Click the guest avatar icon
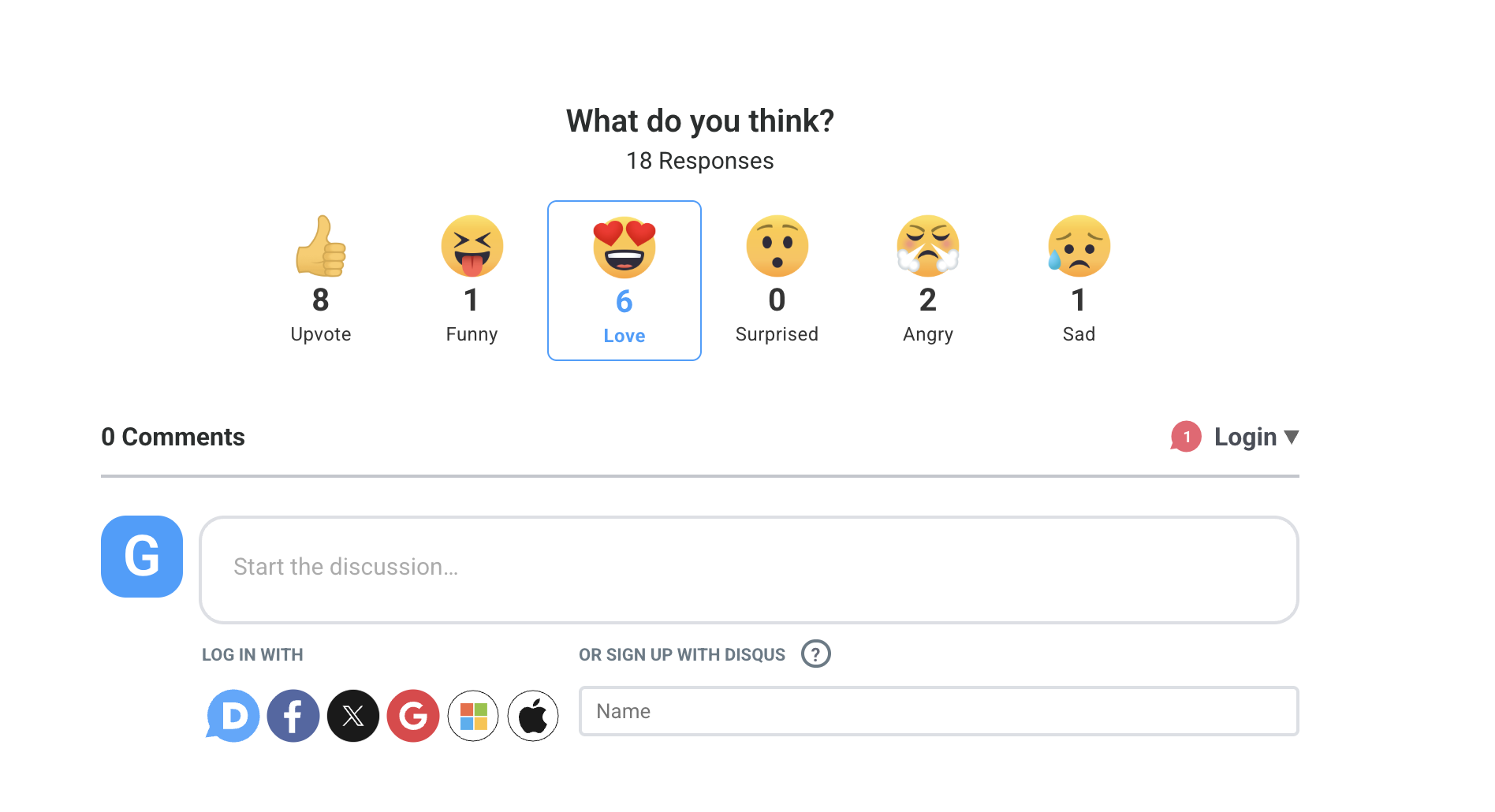Screen dimensions: 1495x812 point(141,557)
